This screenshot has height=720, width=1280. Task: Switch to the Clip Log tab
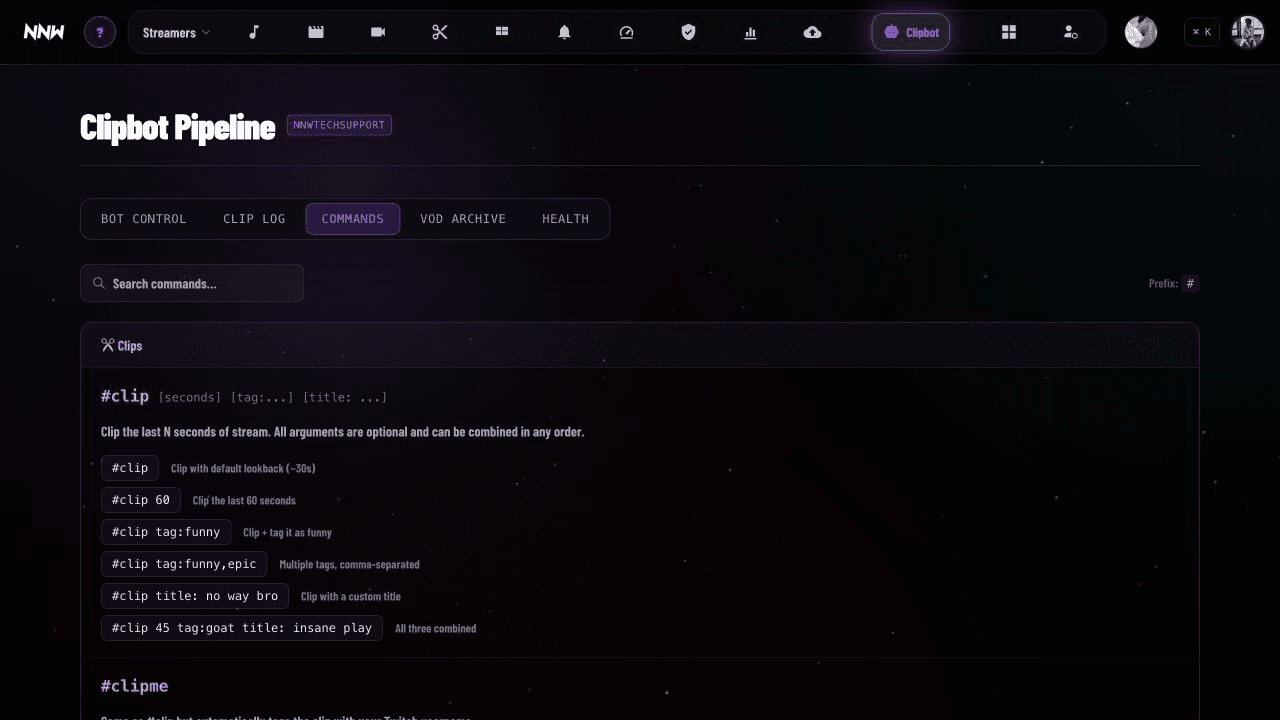click(254, 219)
